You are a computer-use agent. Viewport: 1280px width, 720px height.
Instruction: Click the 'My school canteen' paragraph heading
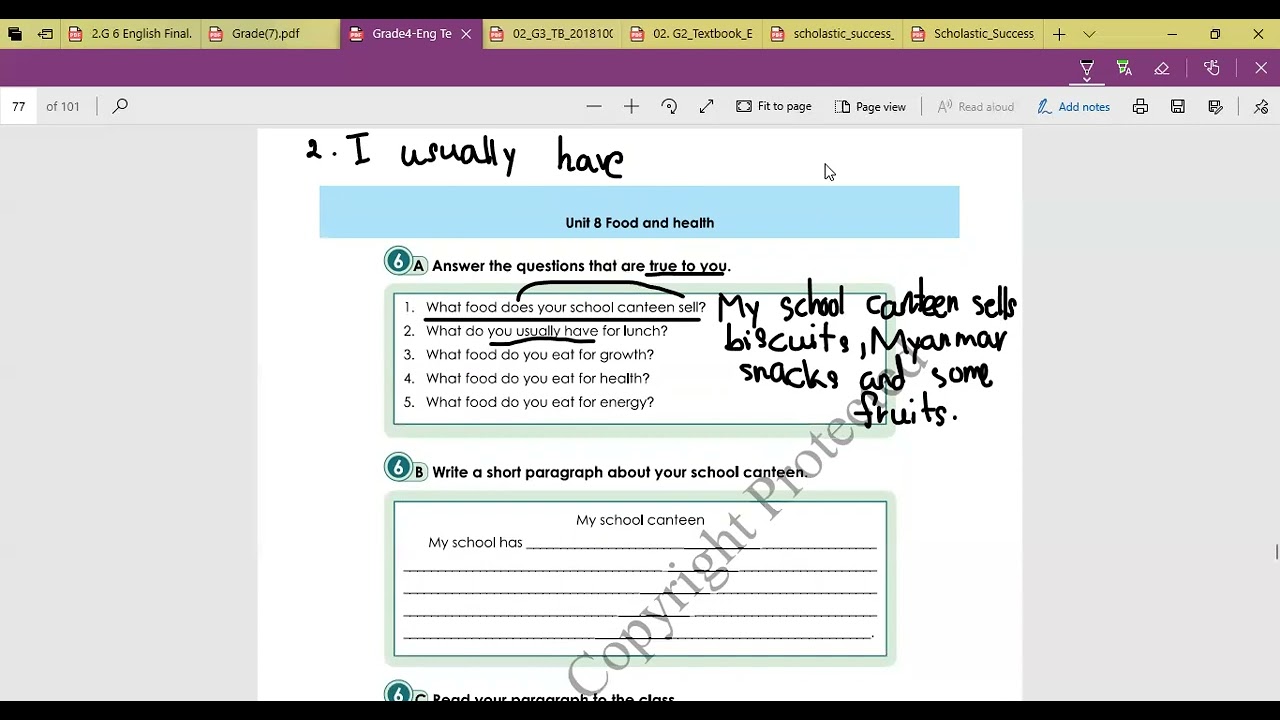tap(640, 520)
